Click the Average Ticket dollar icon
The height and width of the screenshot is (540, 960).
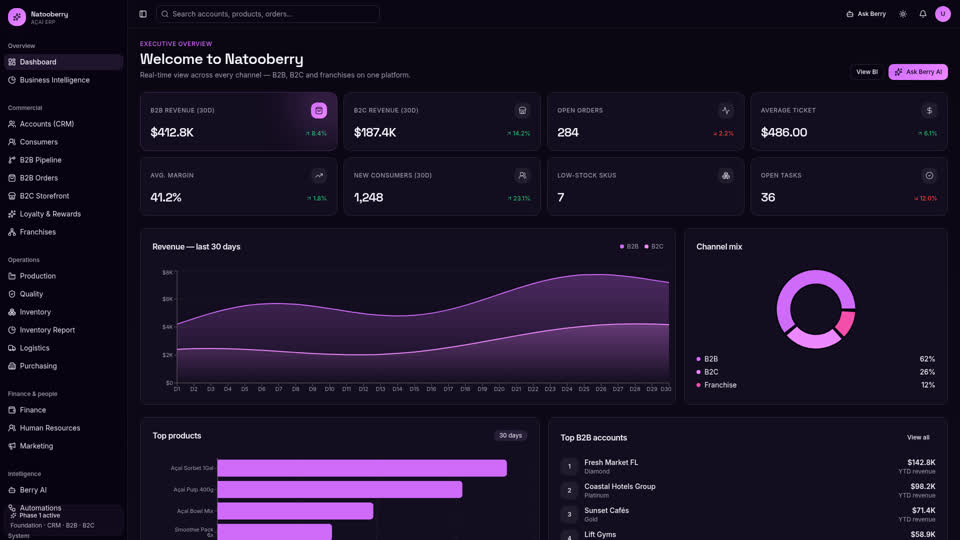pos(929,110)
